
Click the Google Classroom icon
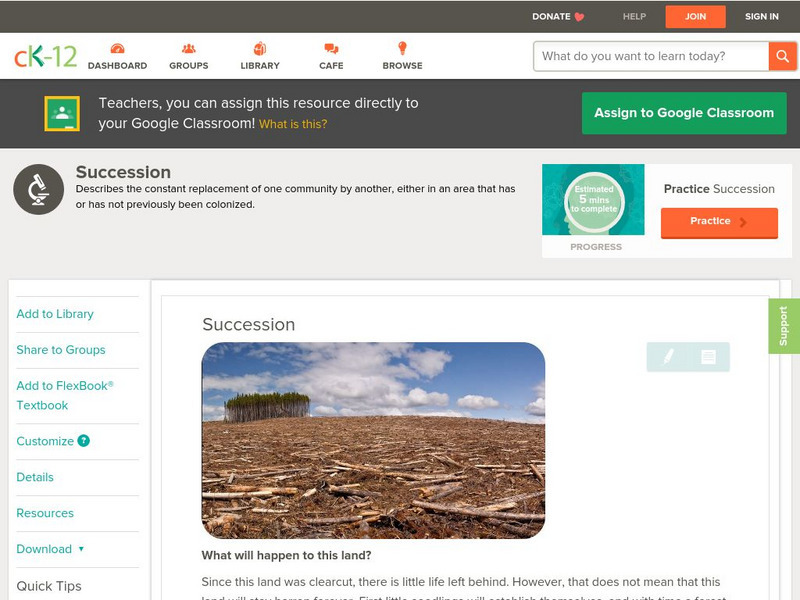click(62, 113)
